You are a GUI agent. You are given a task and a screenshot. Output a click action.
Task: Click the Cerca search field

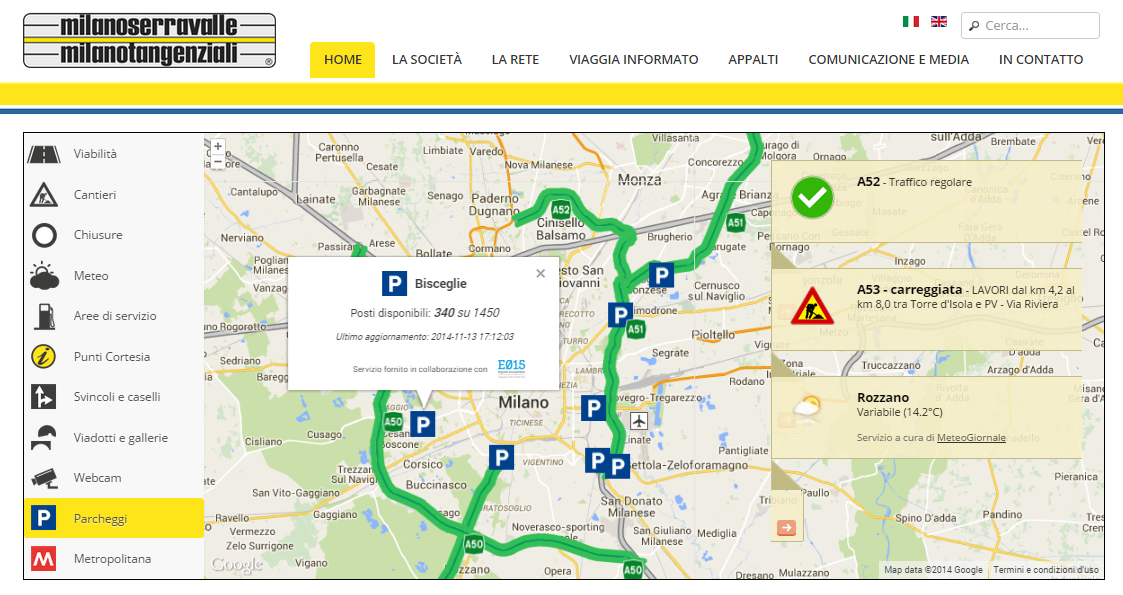click(x=1030, y=26)
